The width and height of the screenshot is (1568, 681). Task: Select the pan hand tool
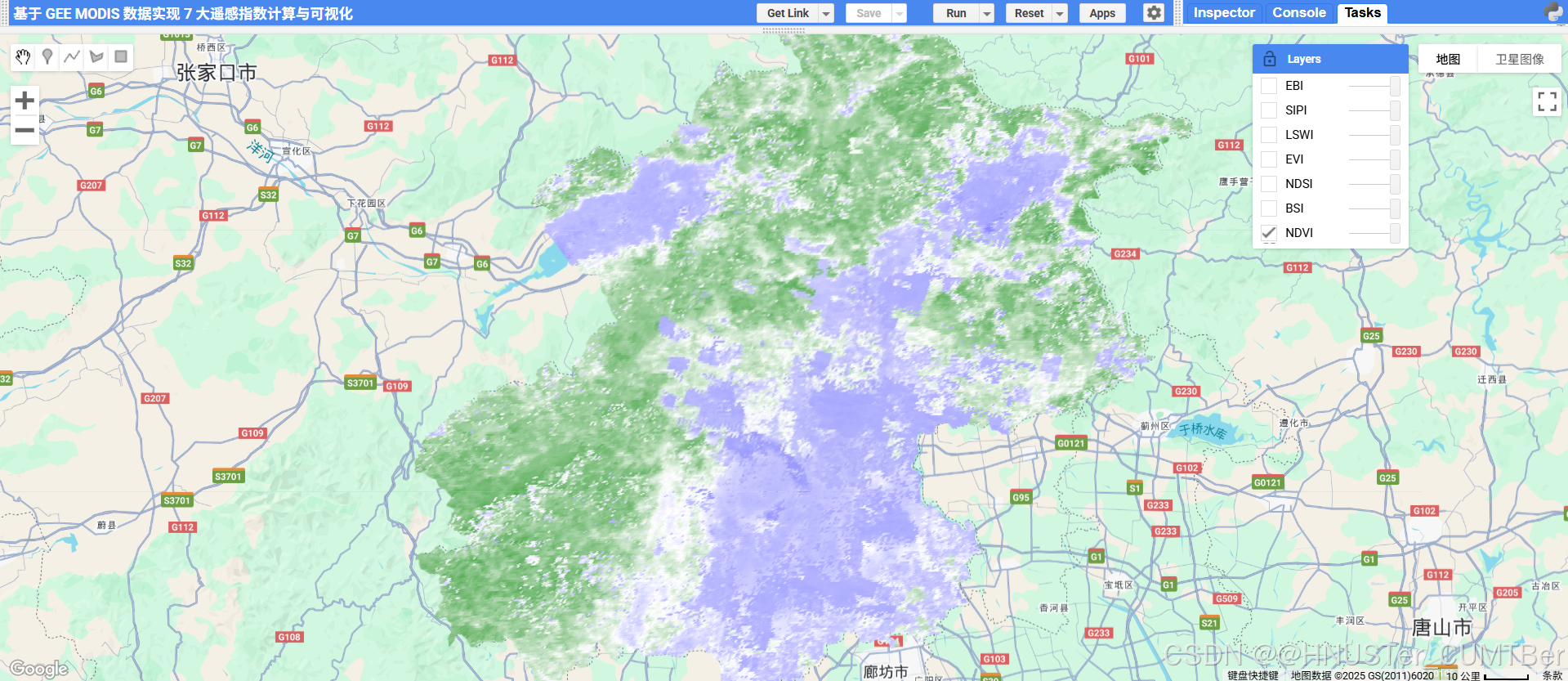point(24,56)
